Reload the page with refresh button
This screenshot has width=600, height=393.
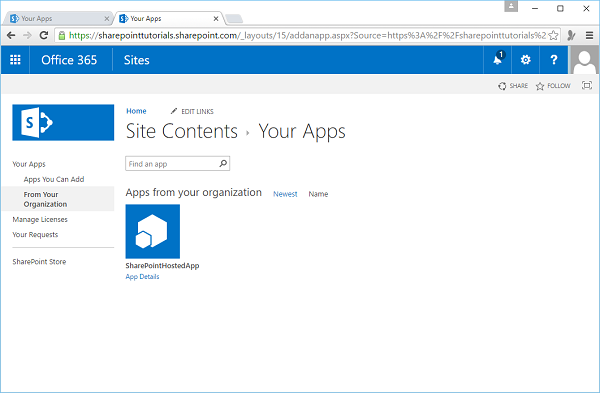(x=44, y=36)
